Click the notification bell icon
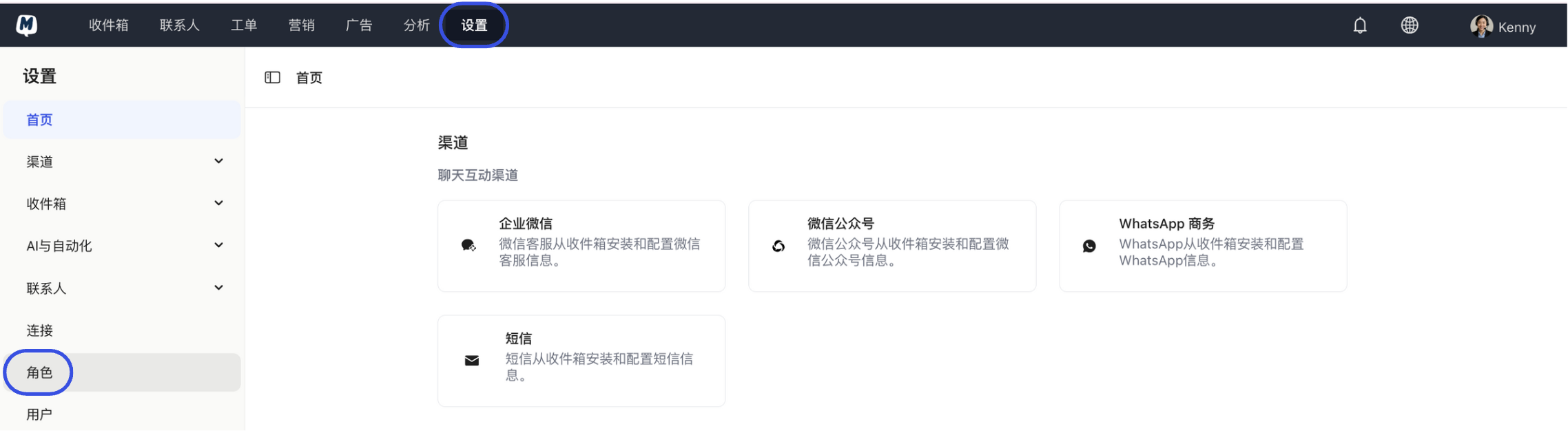The width and height of the screenshot is (1568, 435). (x=1359, y=25)
